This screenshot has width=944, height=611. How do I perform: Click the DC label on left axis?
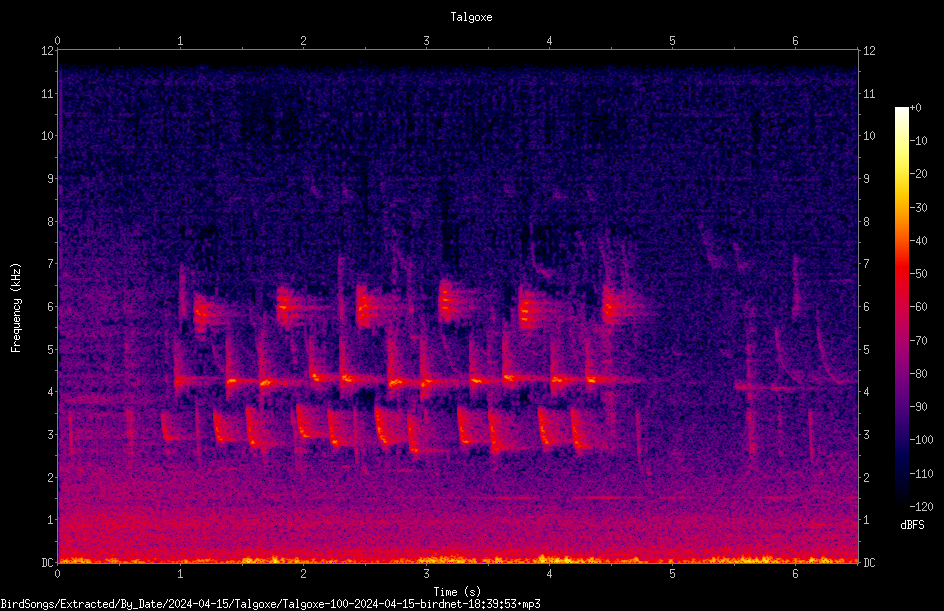pyautogui.click(x=48, y=562)
